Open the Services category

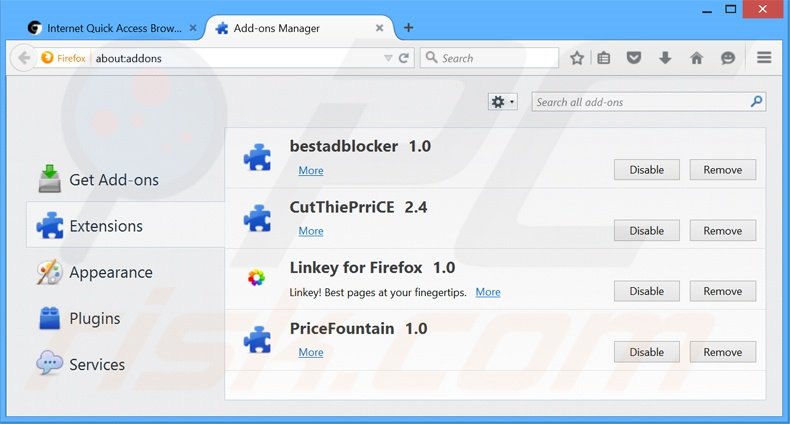pos(125,364)
